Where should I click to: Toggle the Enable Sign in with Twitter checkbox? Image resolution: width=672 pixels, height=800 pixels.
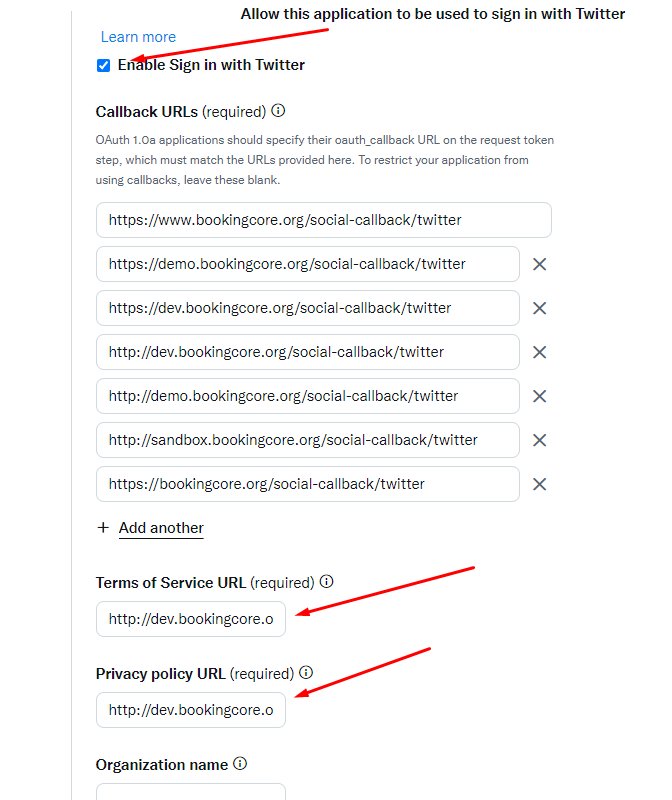(x=104, y=66)
